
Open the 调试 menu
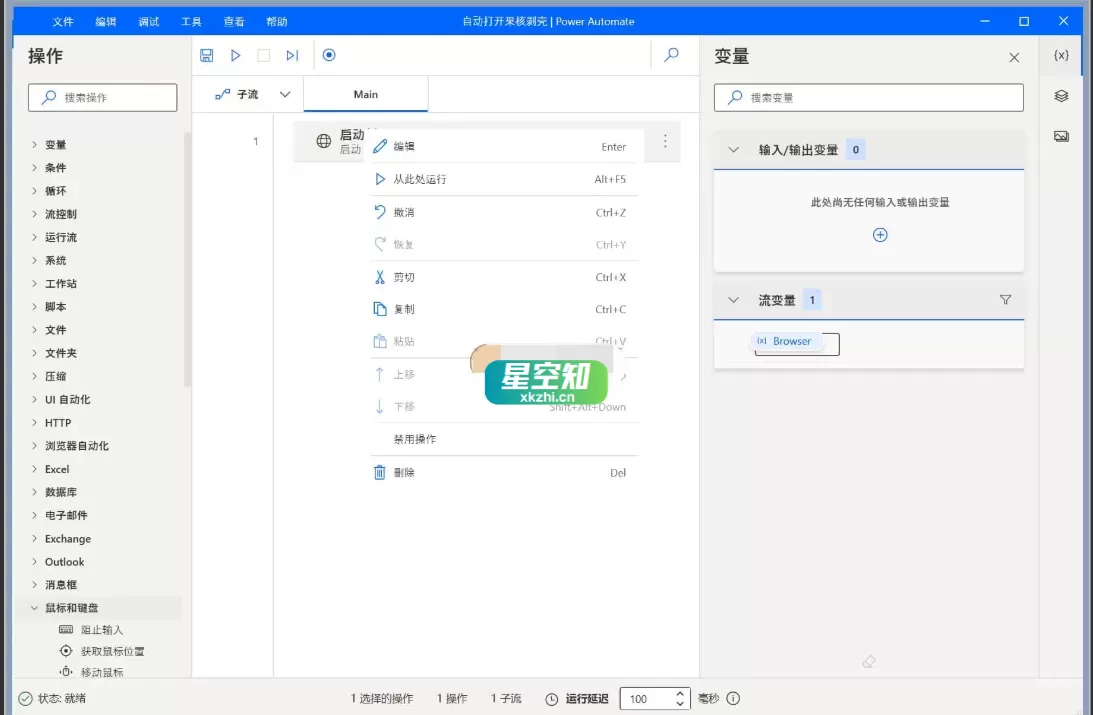coord(148,20)
